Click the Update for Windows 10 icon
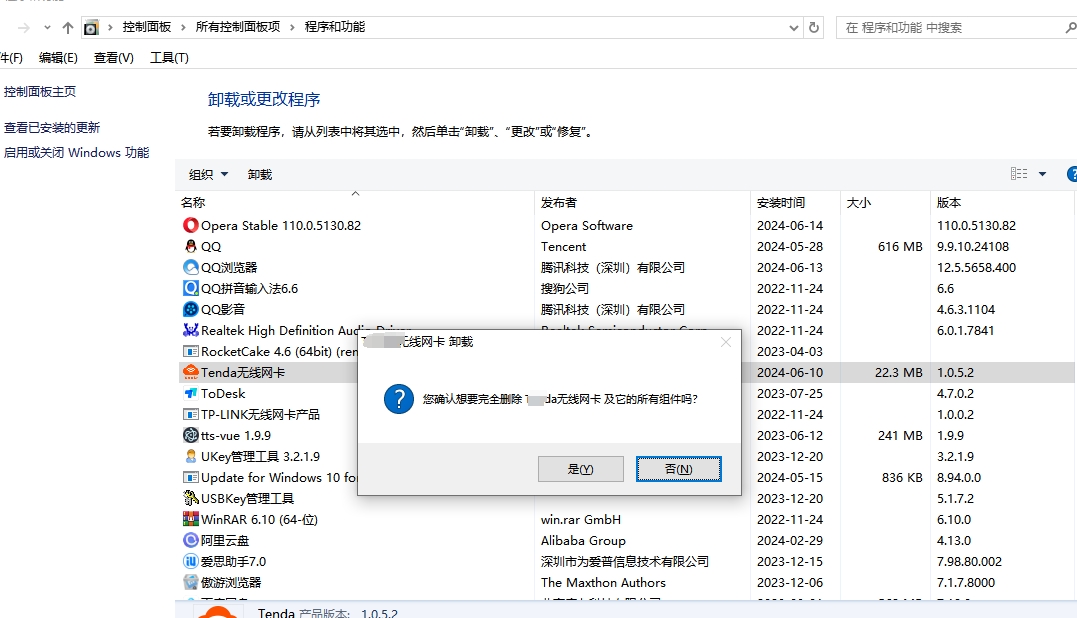Image resolution: width=1077 pixels, height=618 pixels. (190, 477)
